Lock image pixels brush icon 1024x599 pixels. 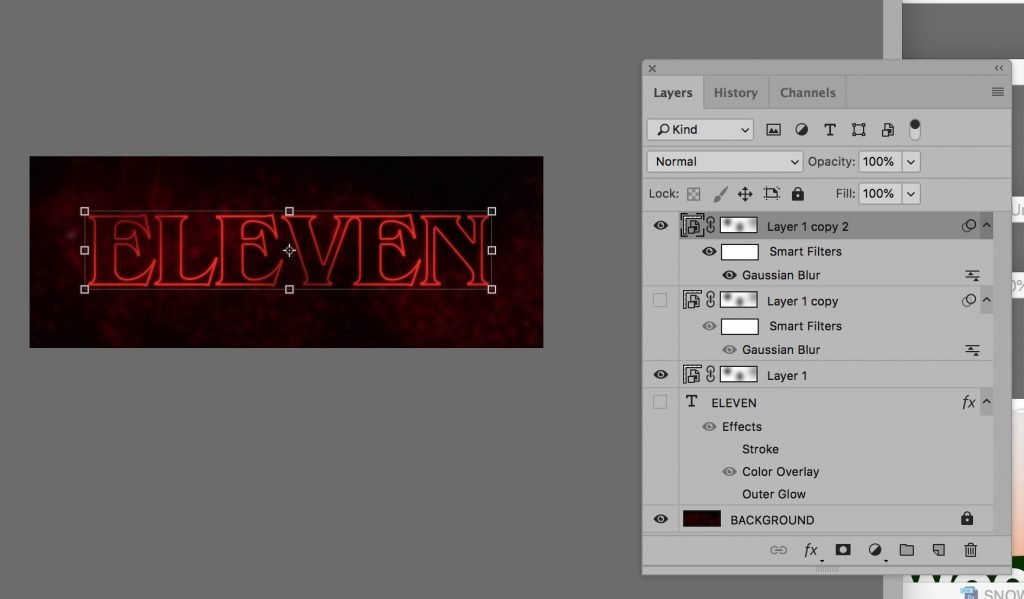tap(720, 193)
